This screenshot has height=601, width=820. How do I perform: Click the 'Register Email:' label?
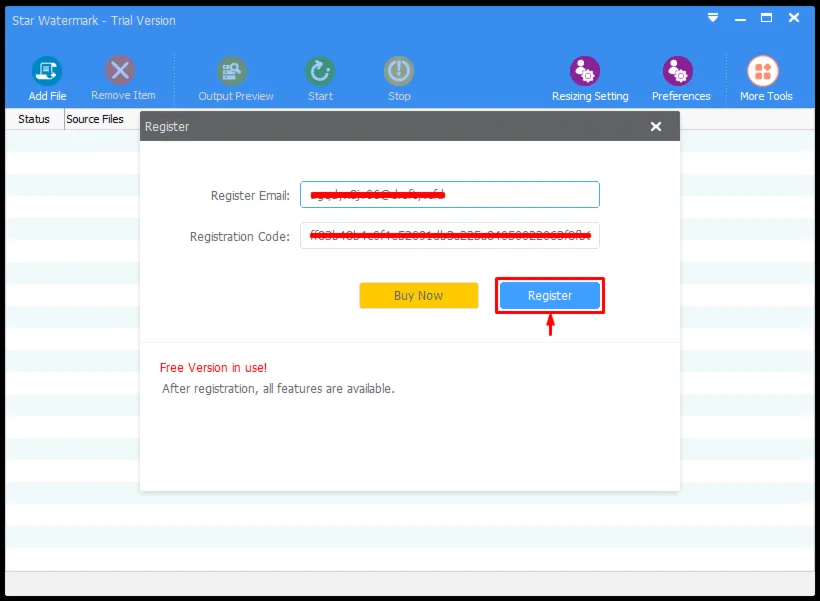(x=250, y=196)
